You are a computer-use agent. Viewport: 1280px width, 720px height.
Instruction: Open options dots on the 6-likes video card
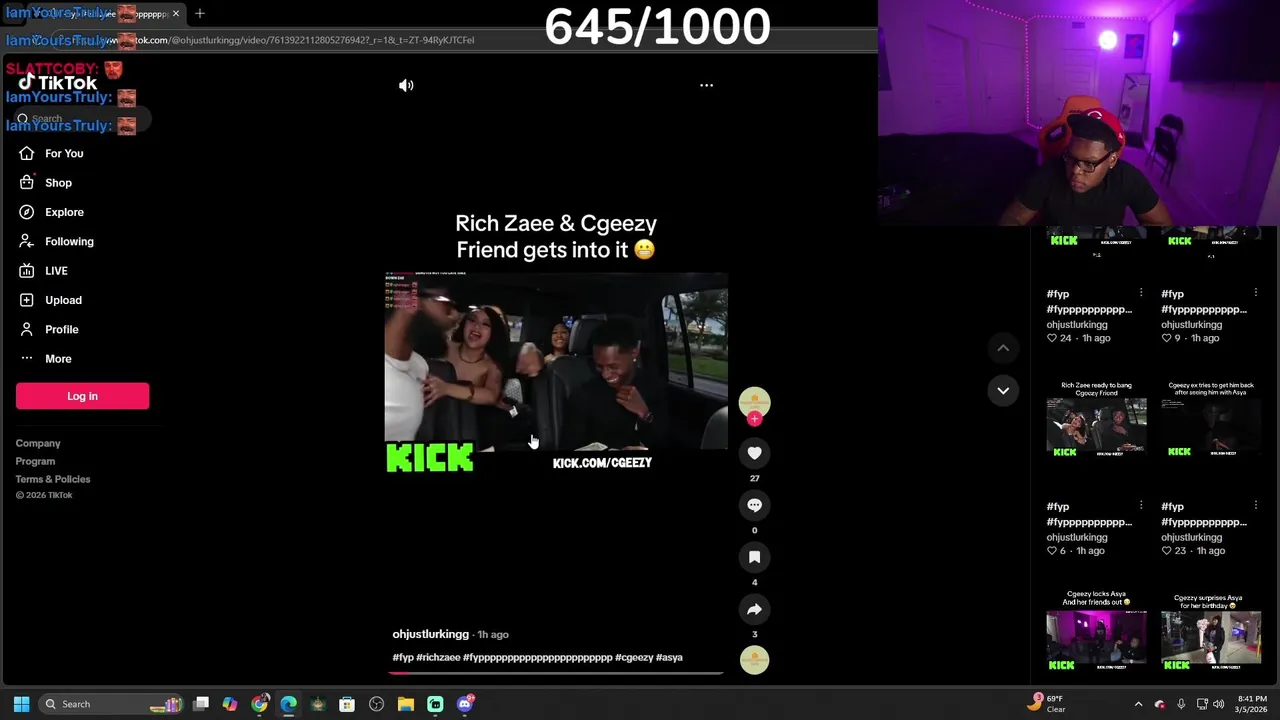tap(1141, 506)
